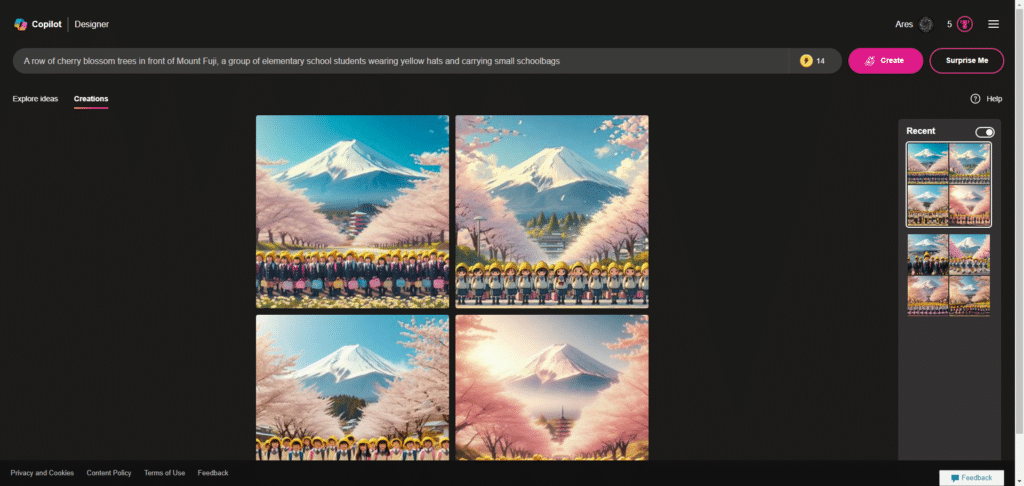Open the bottom-right pink pagoda image
Screen dimensions: 1024x486
point(552,387)
